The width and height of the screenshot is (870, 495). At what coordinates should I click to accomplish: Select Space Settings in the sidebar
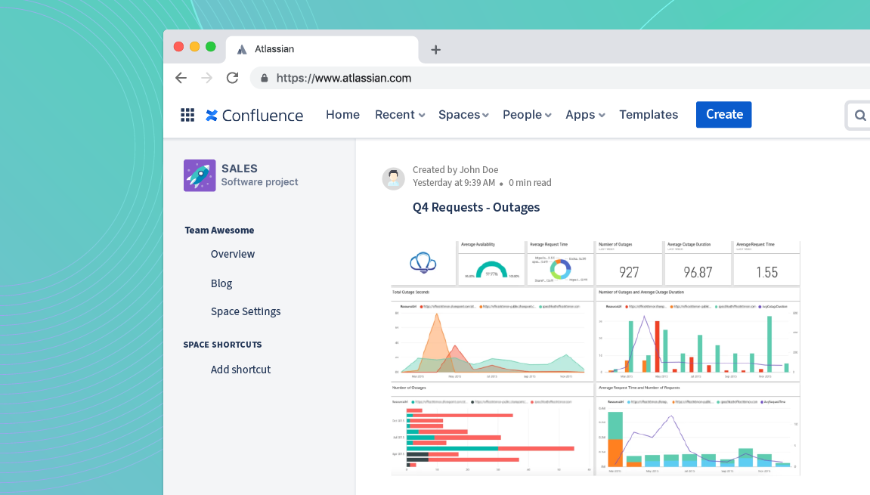[246, 311]
